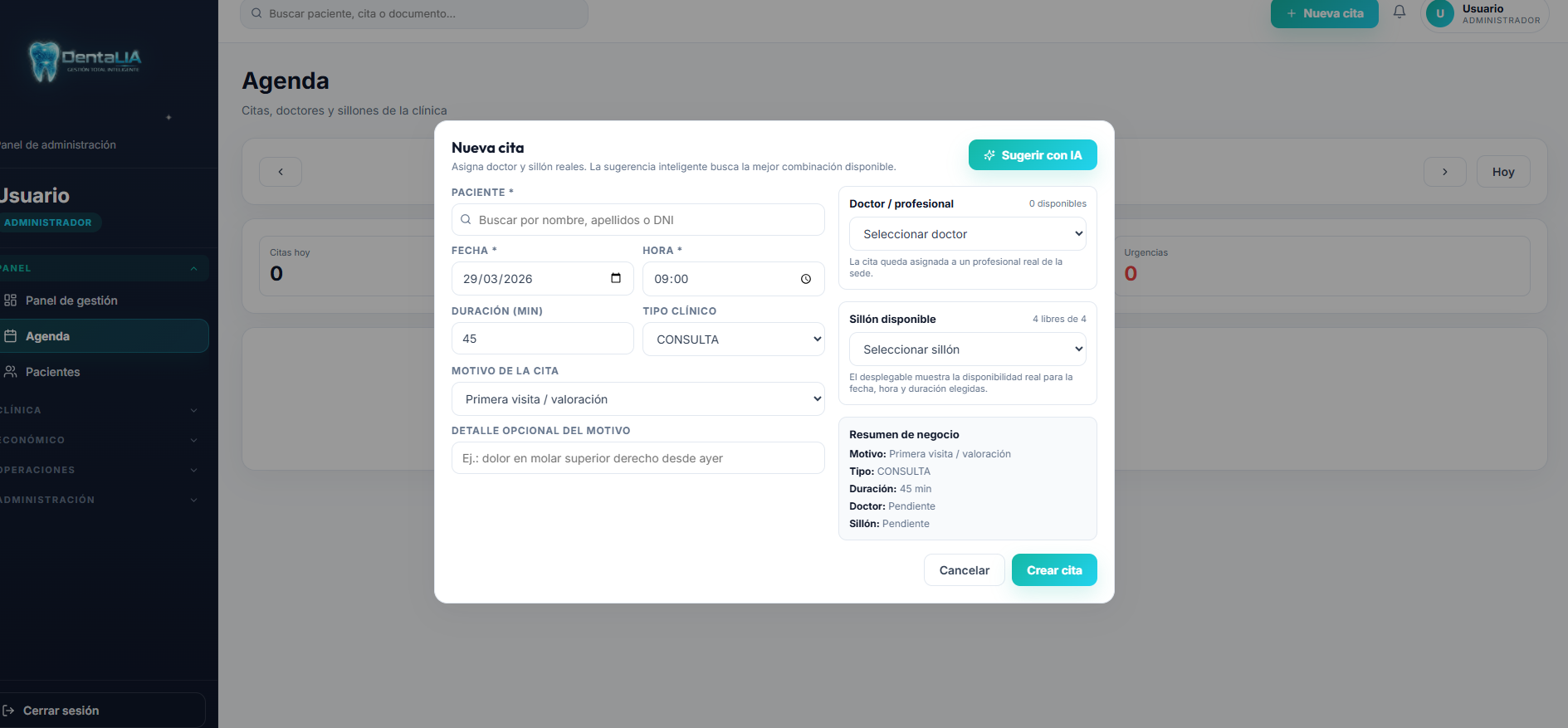
Task: Click the DentalIA tooth logo
Action: pos(44,61)
